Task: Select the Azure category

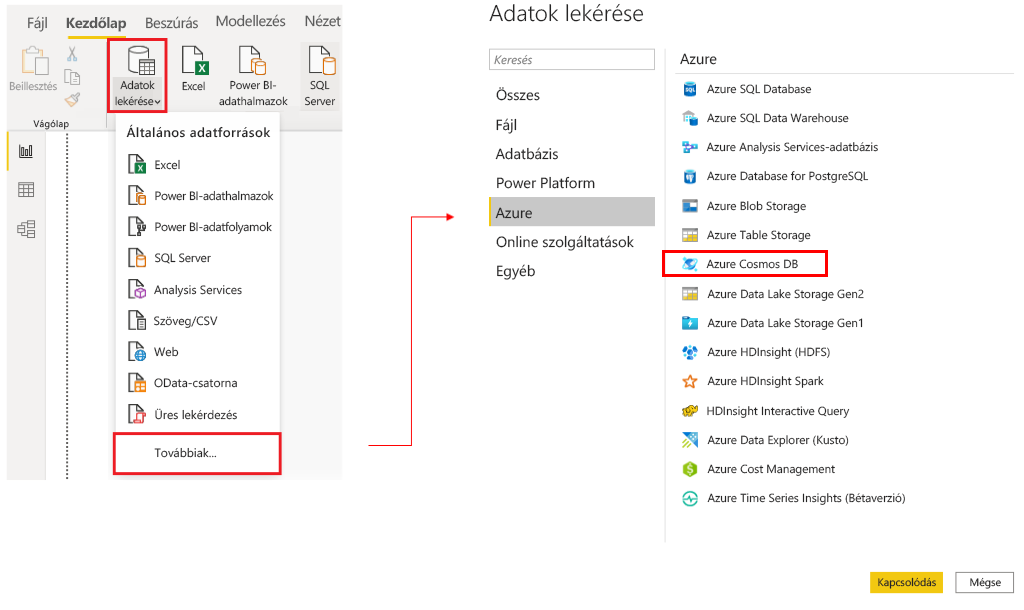Action: point(571,212)
